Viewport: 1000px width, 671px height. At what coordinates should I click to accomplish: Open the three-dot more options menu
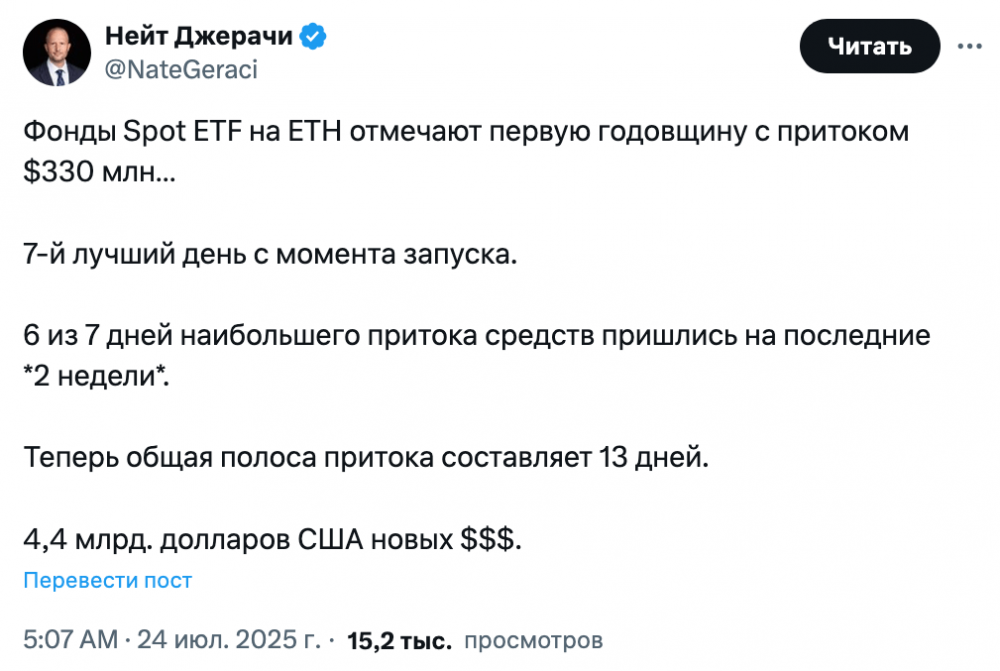click(x=969, y=46)
